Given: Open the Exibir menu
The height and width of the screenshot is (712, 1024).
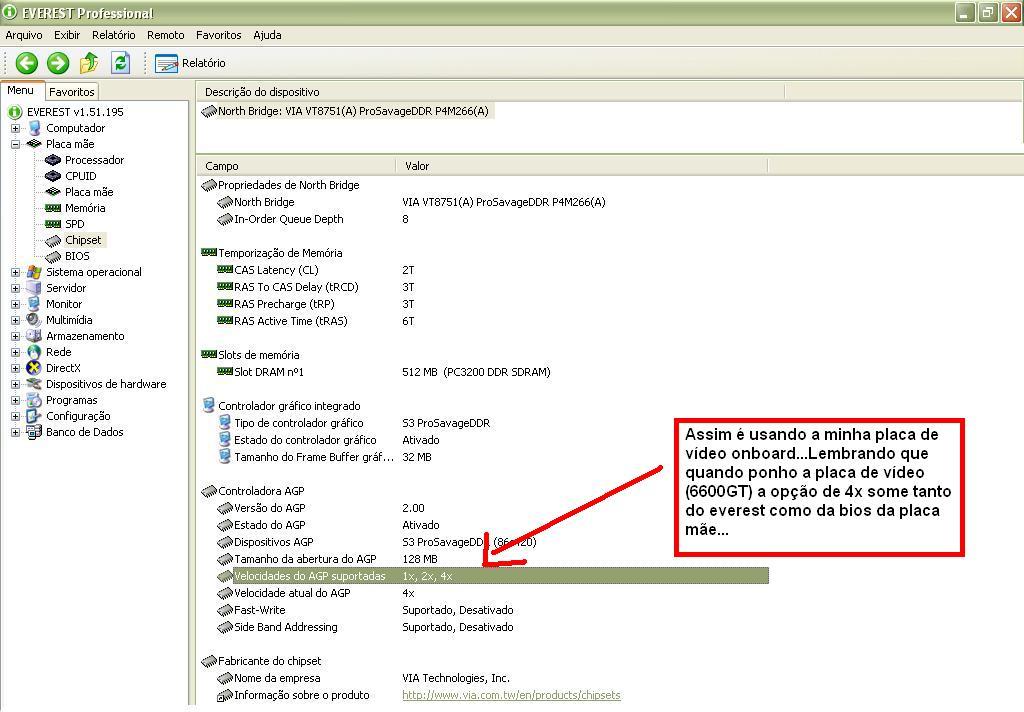Looking at the screenshot, I should pos(67,35).
